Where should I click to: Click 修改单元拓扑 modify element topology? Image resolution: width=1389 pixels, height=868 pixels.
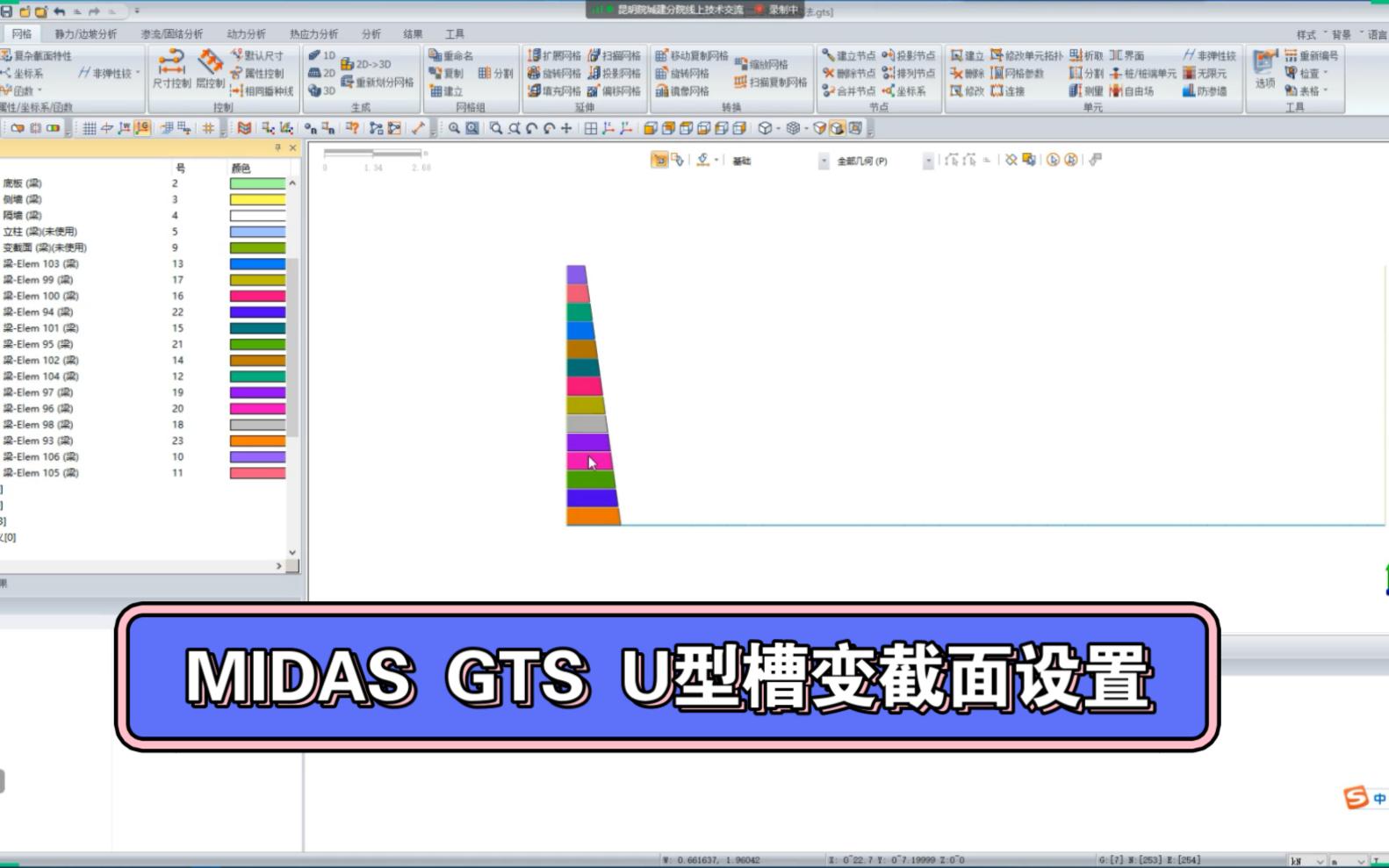[x=1026, y=55]
